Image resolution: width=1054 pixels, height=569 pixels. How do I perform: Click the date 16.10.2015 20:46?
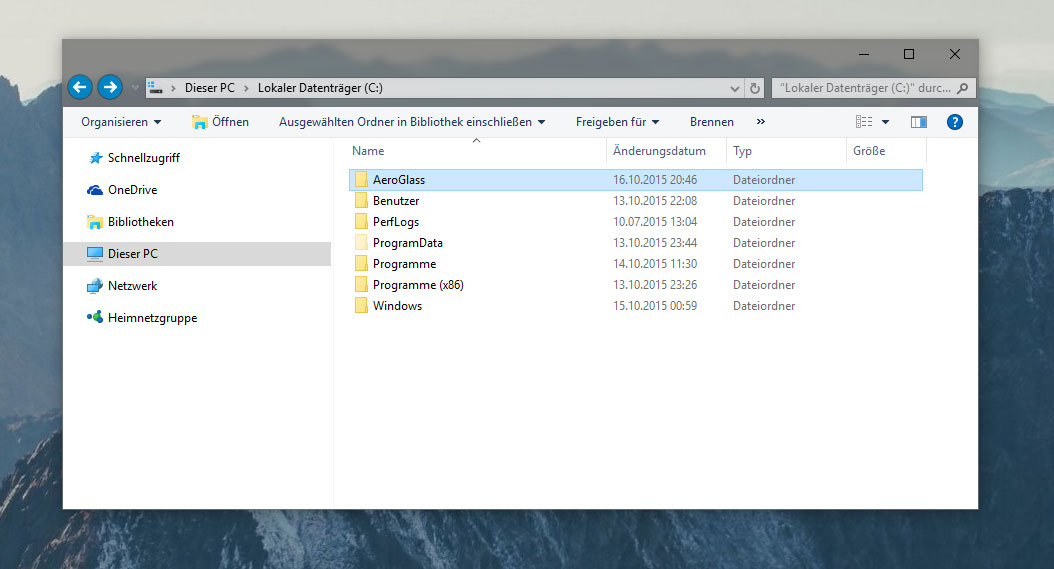click(655, 180)
